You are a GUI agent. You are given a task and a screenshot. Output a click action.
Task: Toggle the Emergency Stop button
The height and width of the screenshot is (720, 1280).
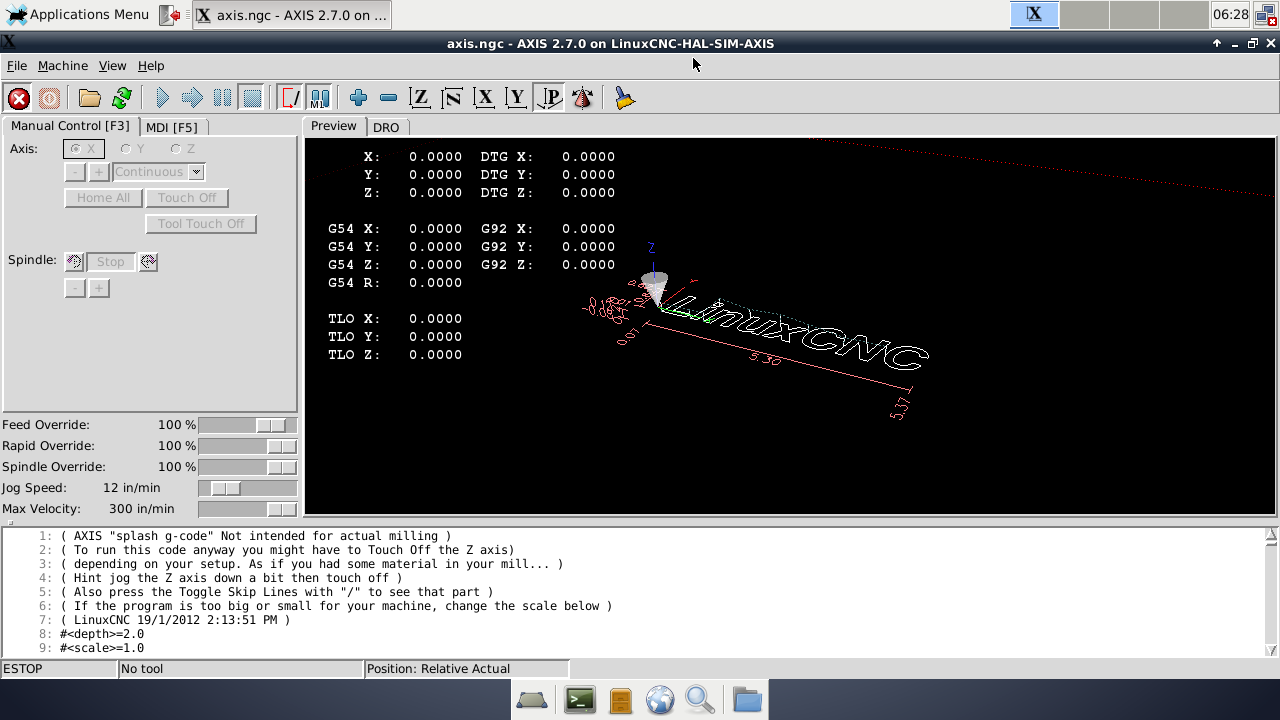click(18, 98)
